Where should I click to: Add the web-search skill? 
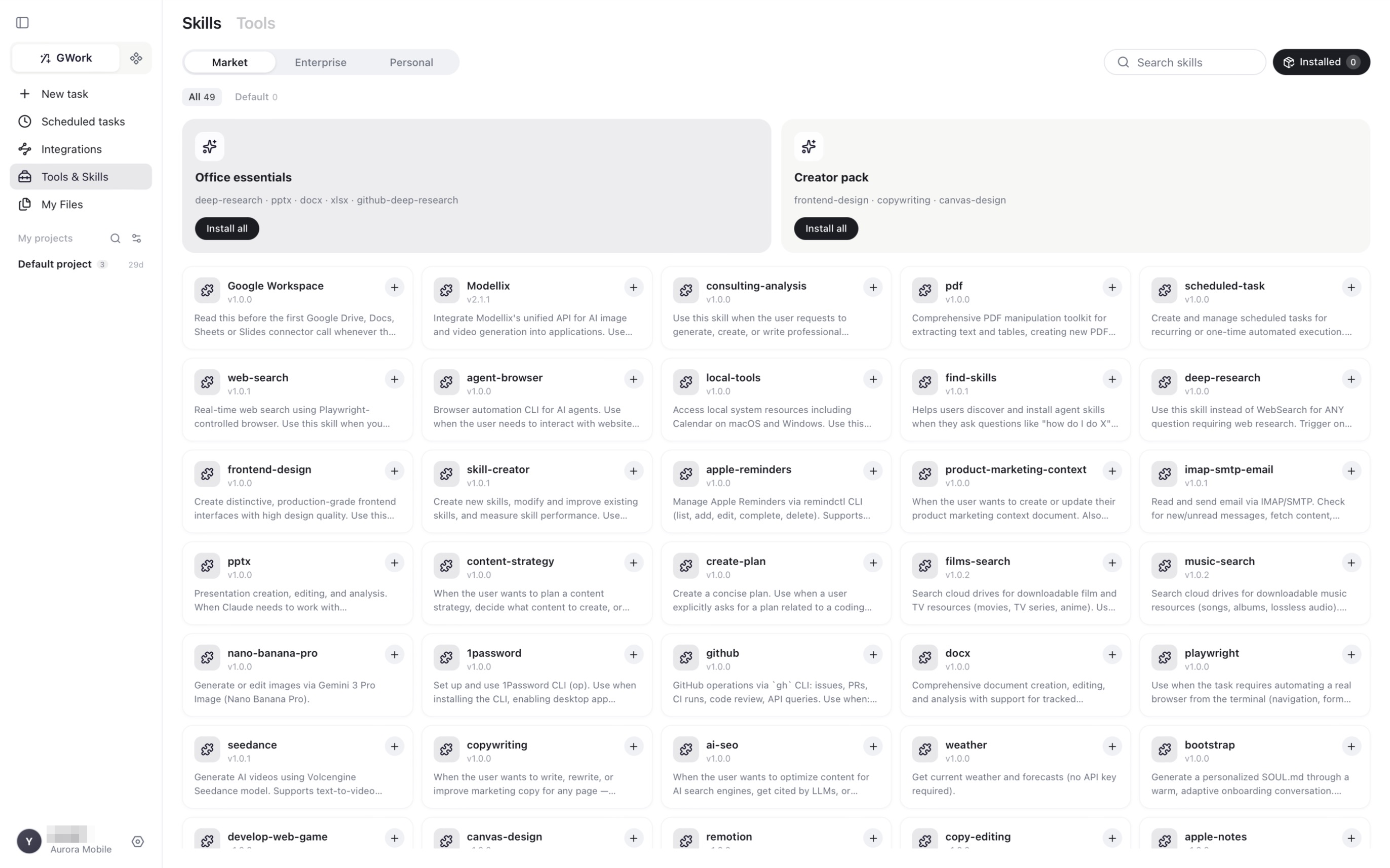[x=395, y=379]
